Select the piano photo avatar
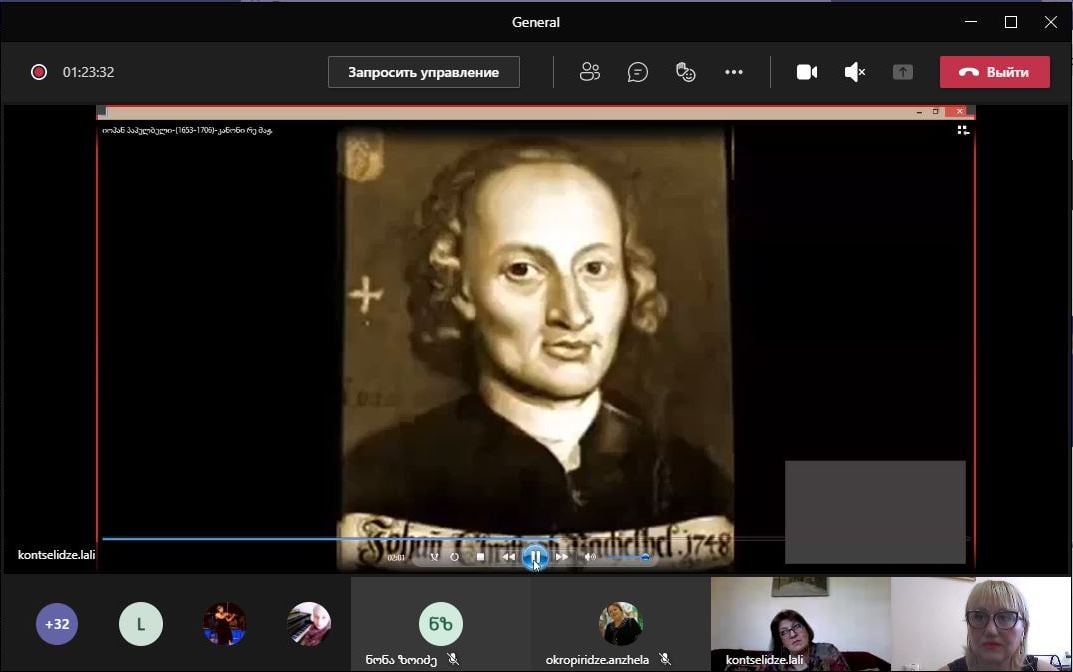 [309, 624]
